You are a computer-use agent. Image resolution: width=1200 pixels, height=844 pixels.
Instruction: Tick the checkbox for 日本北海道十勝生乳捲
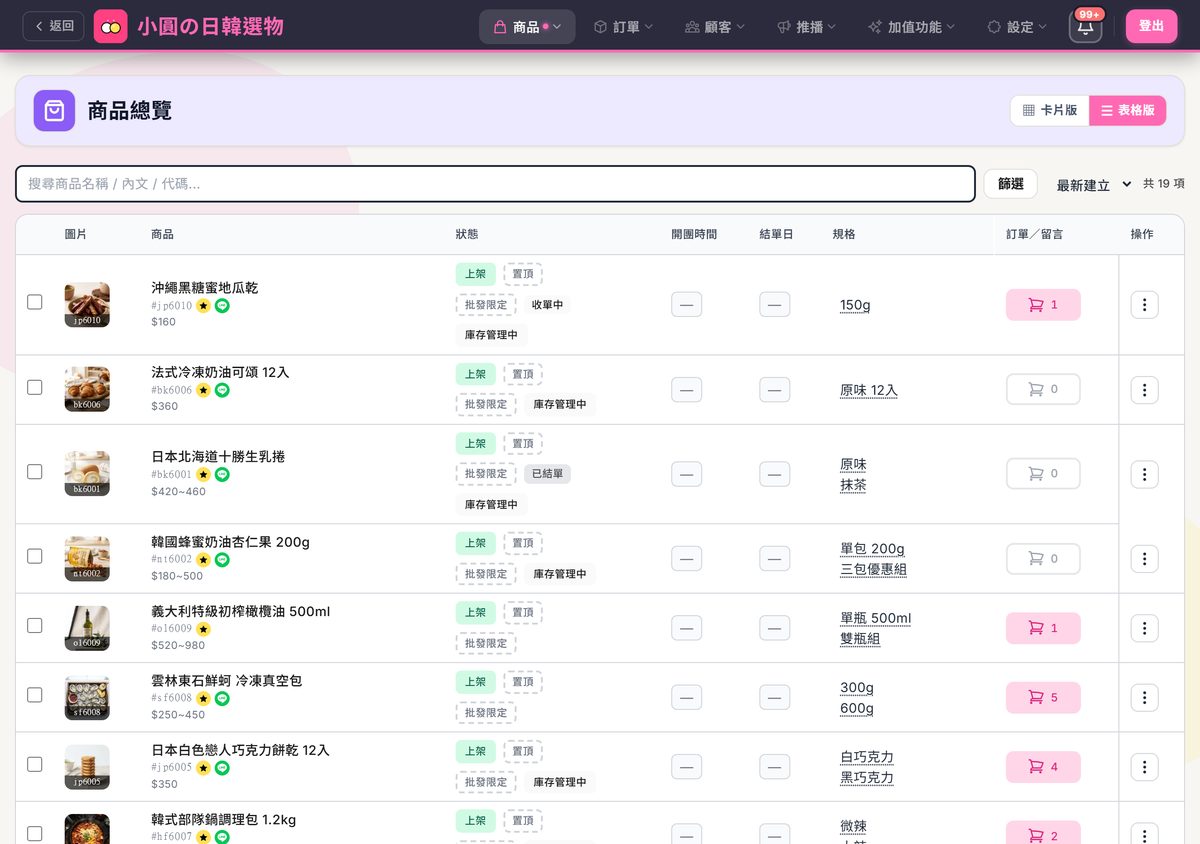click(35, 471)
